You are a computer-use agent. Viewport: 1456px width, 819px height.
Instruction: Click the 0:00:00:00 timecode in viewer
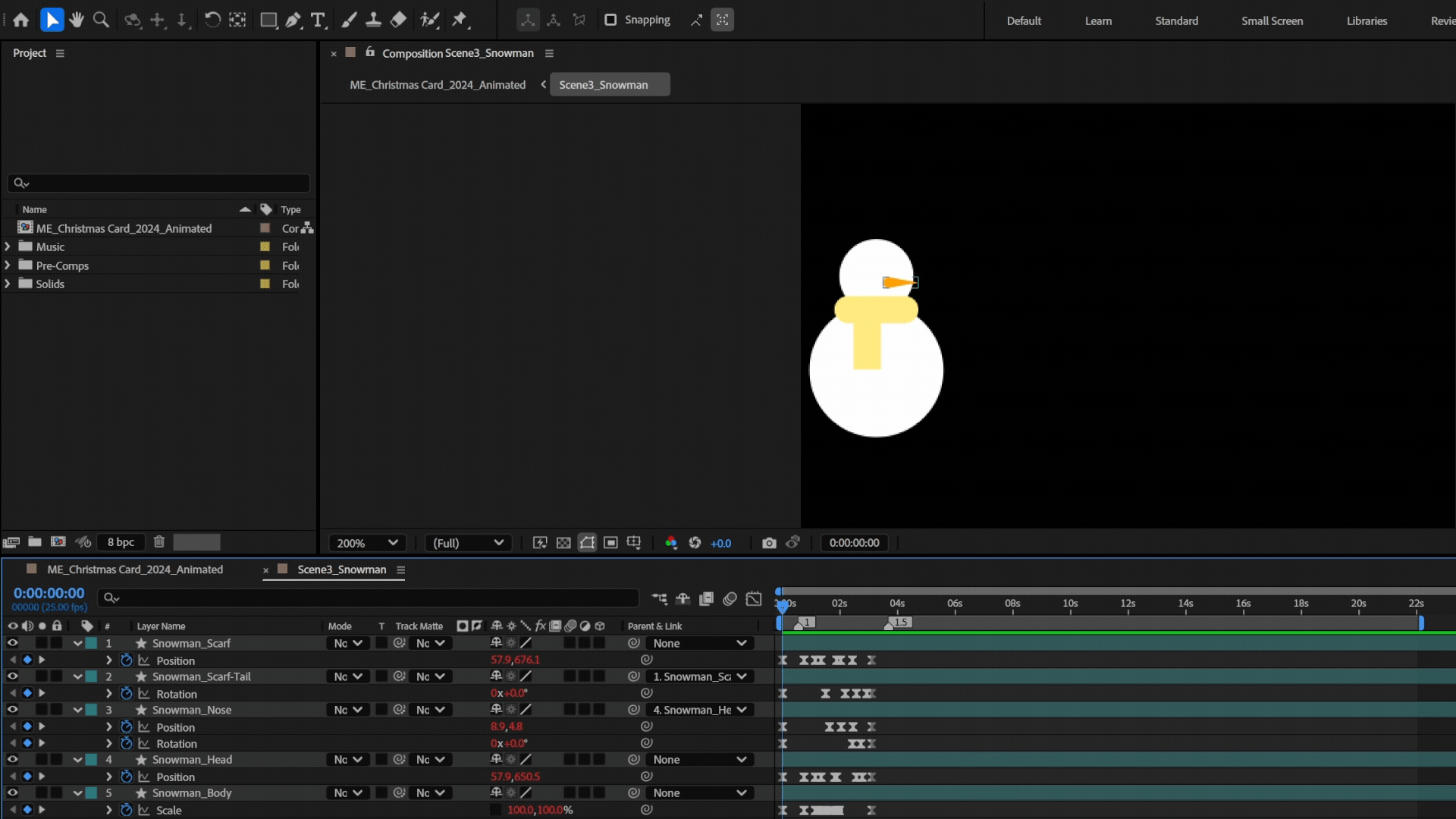tap(854, 543)
